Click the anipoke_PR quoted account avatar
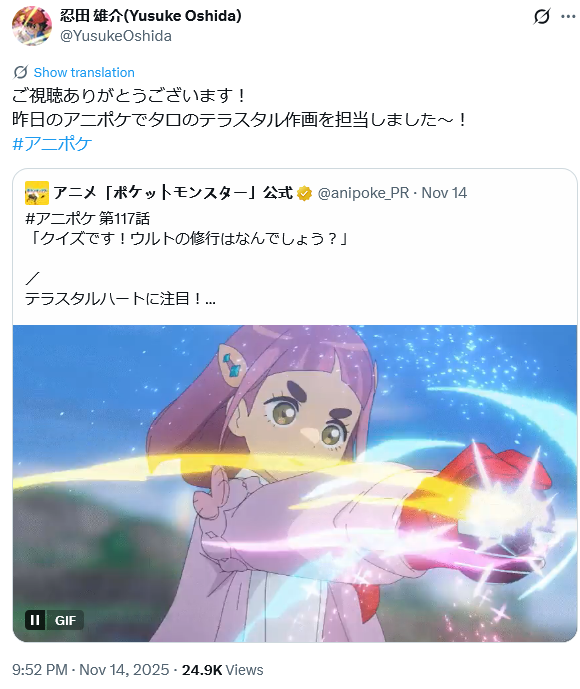This screenshot has width=580, height=689. pos(36,193)
